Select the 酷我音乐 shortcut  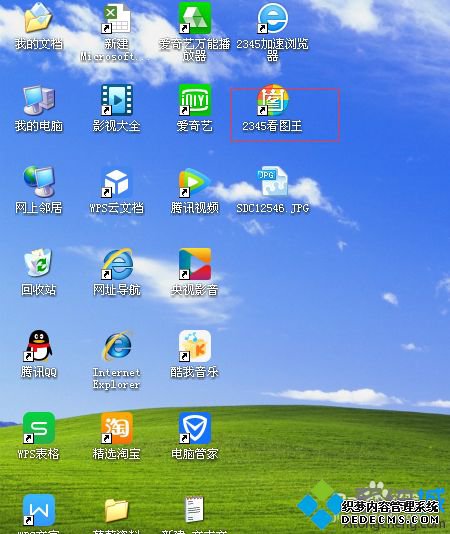pyautogui.click(x=195, y=346)
